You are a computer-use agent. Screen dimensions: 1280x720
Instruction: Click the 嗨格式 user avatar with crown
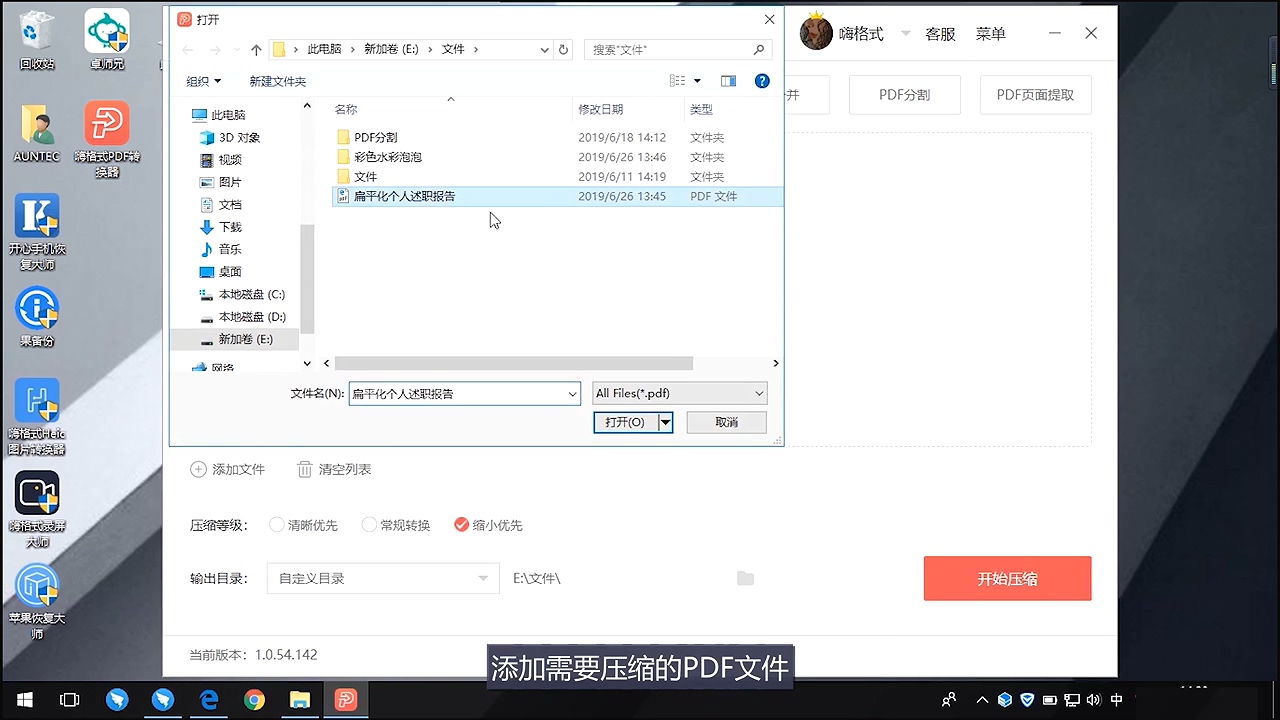816,32
